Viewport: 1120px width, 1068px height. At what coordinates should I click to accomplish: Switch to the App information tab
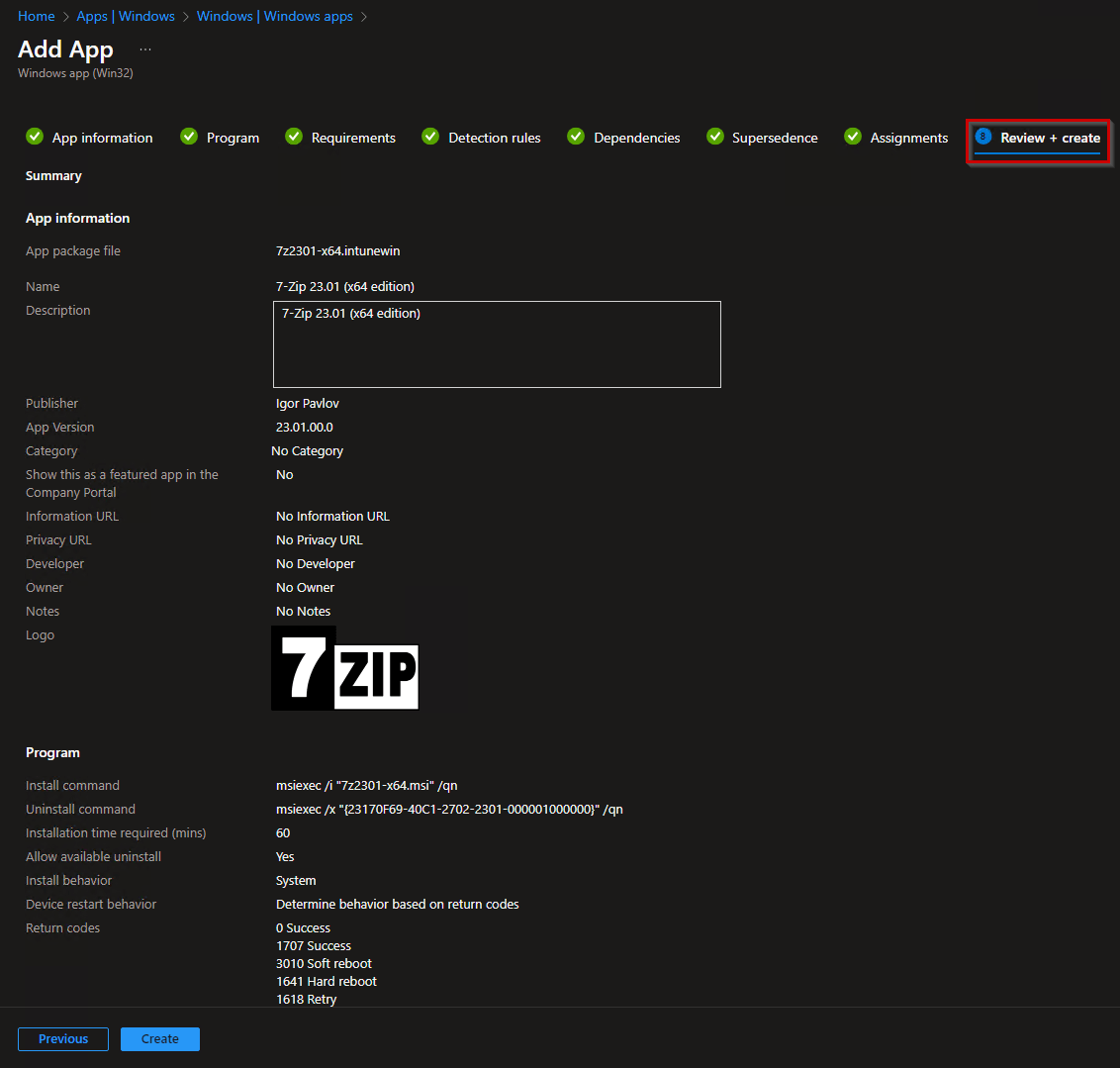point(102,138)
